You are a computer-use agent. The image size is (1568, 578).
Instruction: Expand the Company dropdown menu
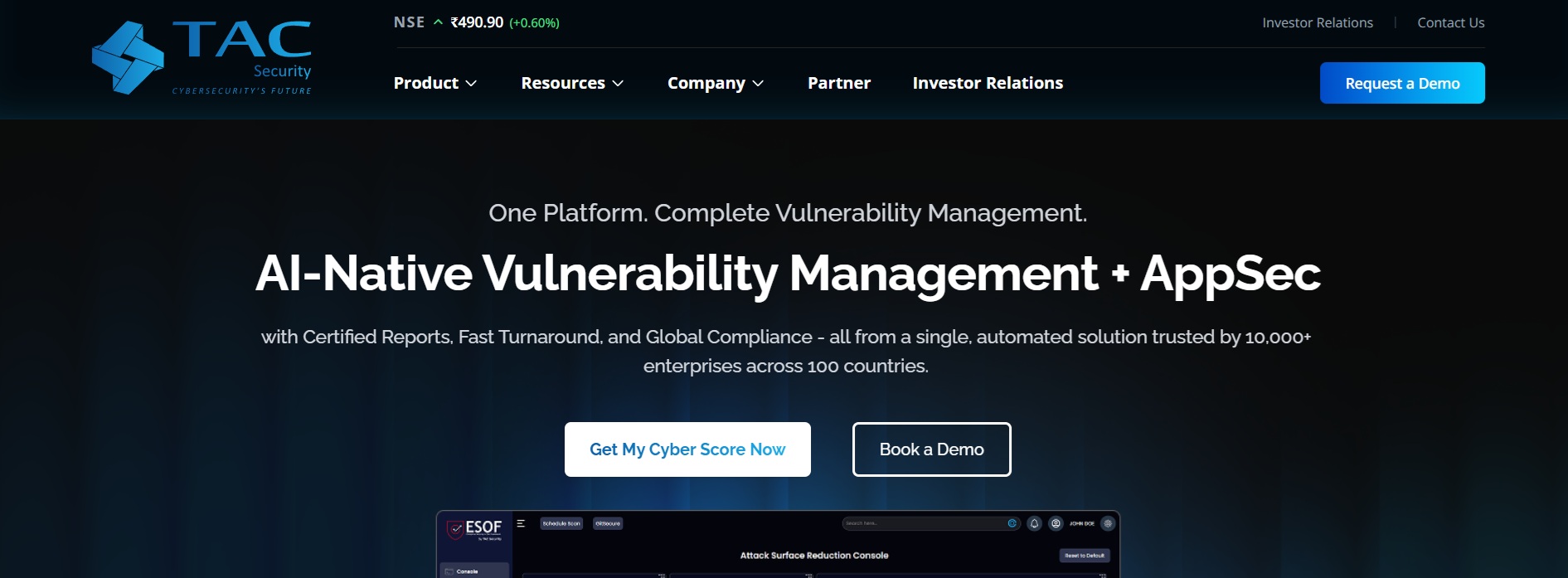coord(716,83)
